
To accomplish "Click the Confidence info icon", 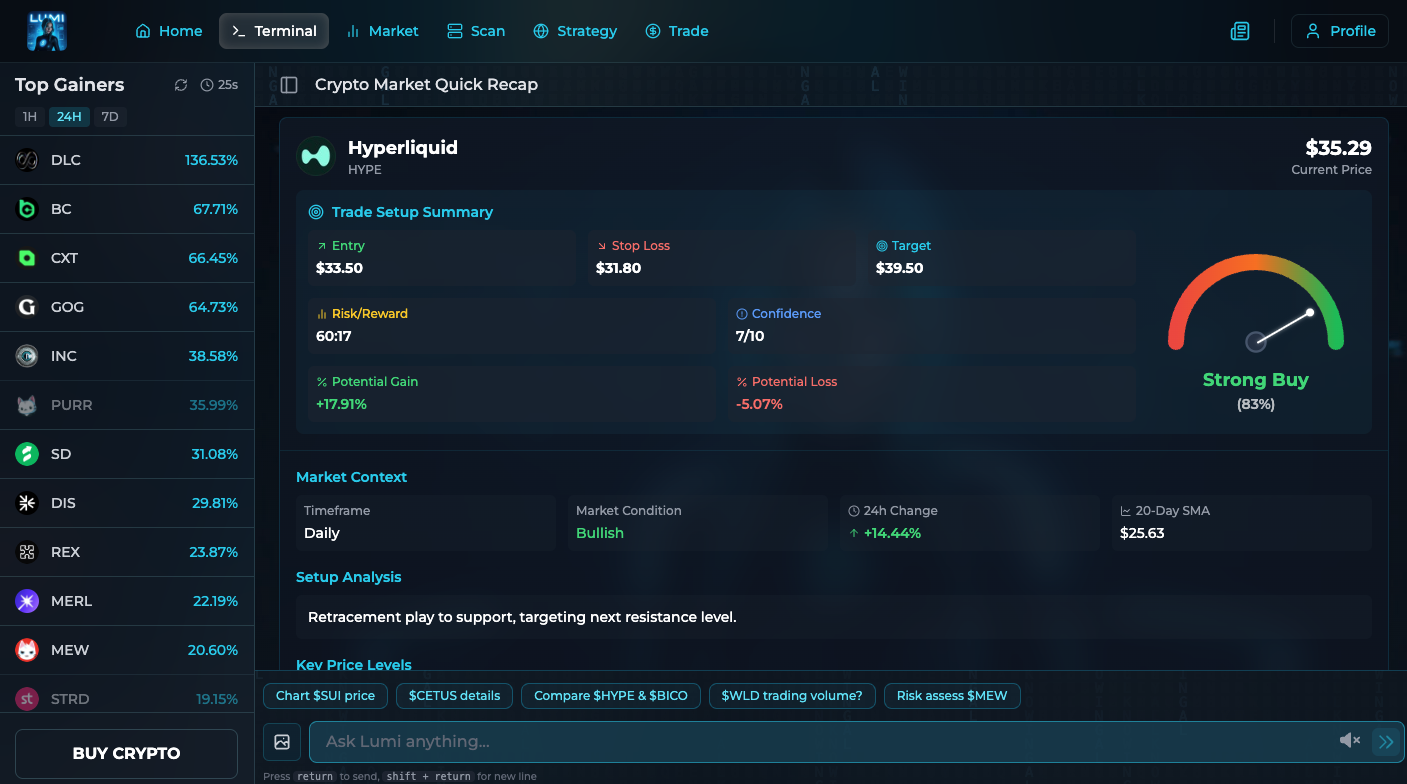I will (x=742, y=314).
